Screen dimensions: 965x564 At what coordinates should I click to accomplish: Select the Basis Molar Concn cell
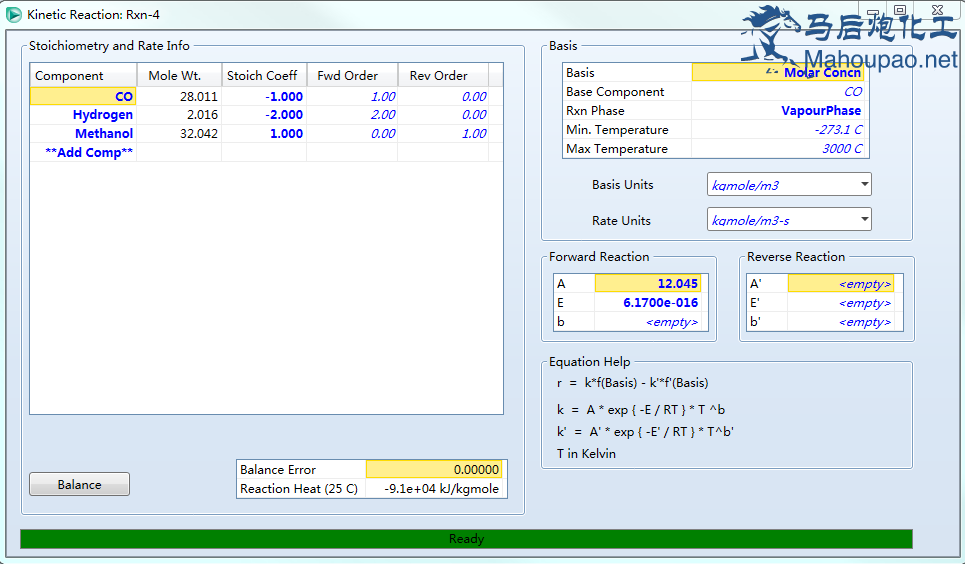[x=779, y=73]
